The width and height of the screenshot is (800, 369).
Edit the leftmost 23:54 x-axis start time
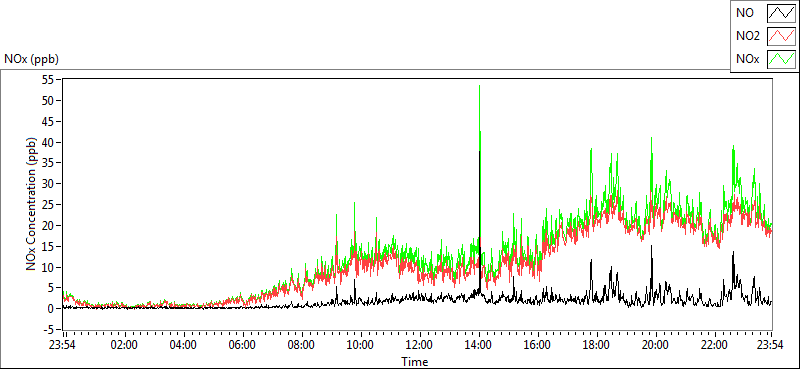[63, 345]
